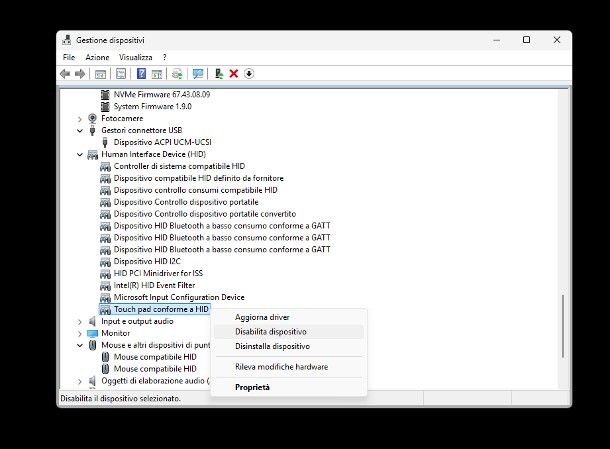Collapse the Human Interface Device (HID) category

click(80, 155)
